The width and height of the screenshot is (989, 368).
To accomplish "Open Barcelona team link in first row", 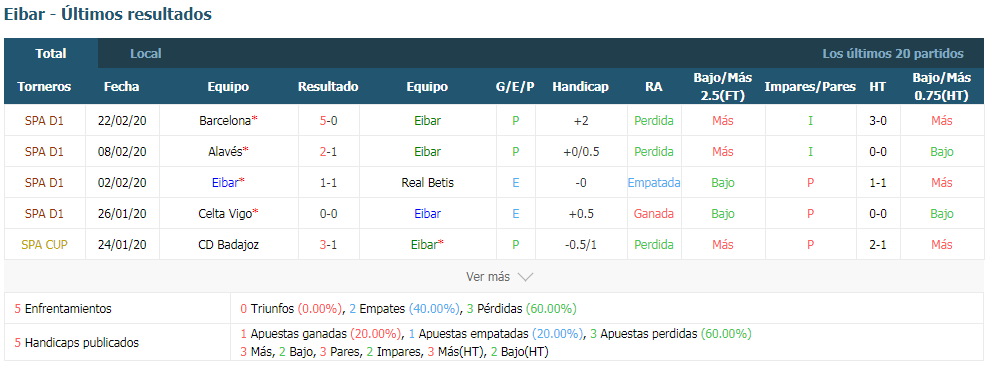I will 225,121.
